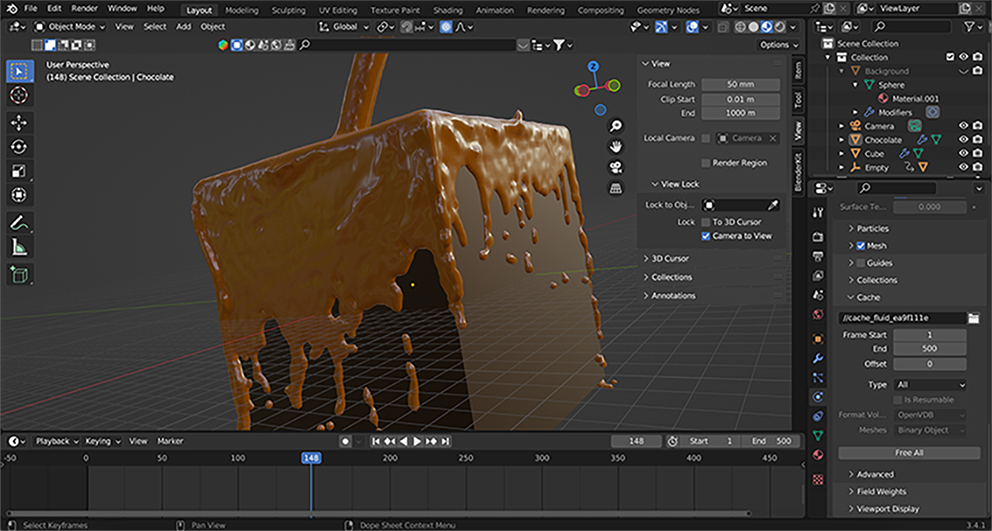The width and height of the screenshot is (992, 531).
Task: Activate the Add Cube tool
Action: pos(19,274)
